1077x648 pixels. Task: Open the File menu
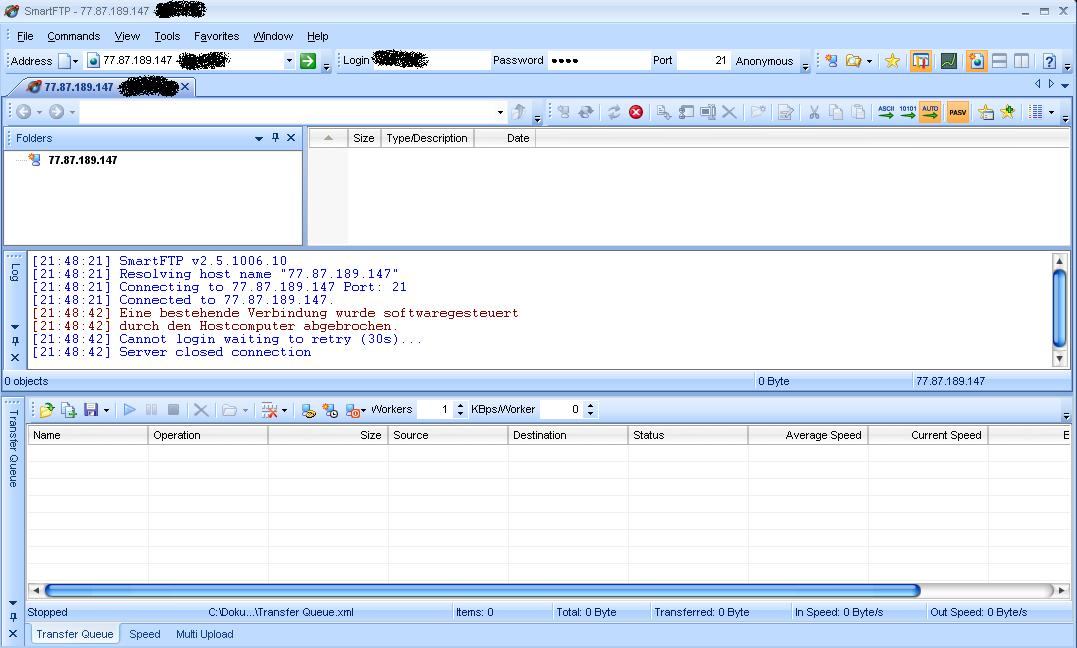25,36
